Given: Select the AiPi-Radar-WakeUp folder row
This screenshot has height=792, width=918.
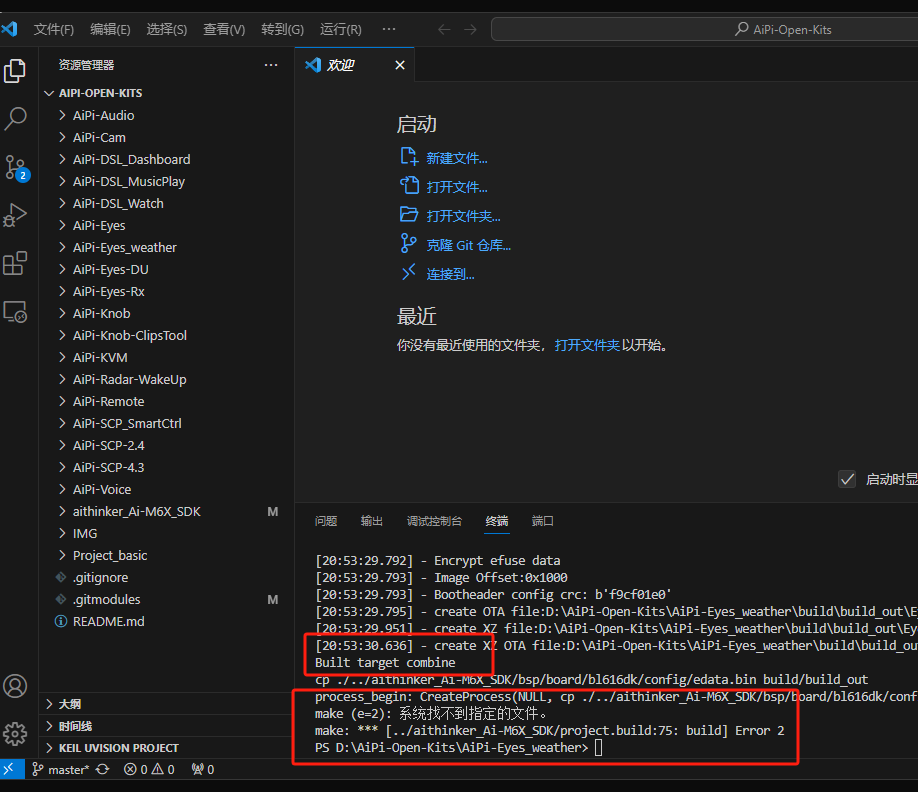Looking at the screenshot, I should point(166,379).
